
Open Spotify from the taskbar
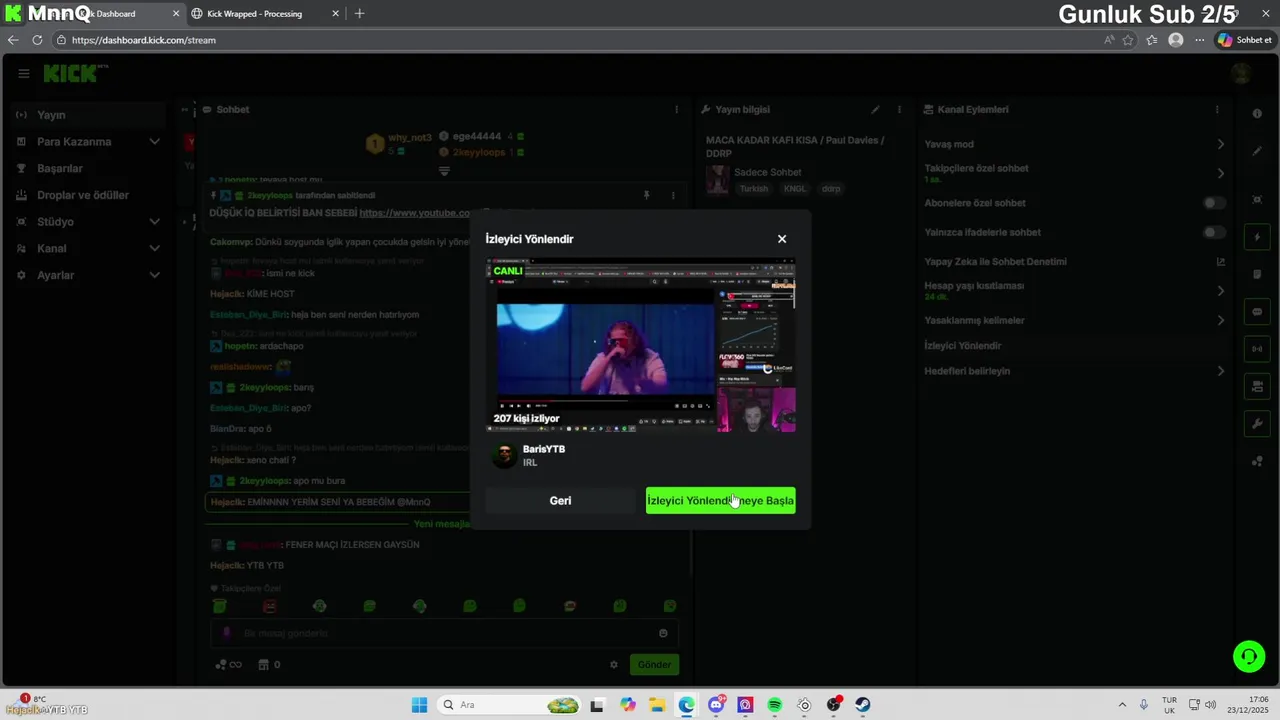774,705
